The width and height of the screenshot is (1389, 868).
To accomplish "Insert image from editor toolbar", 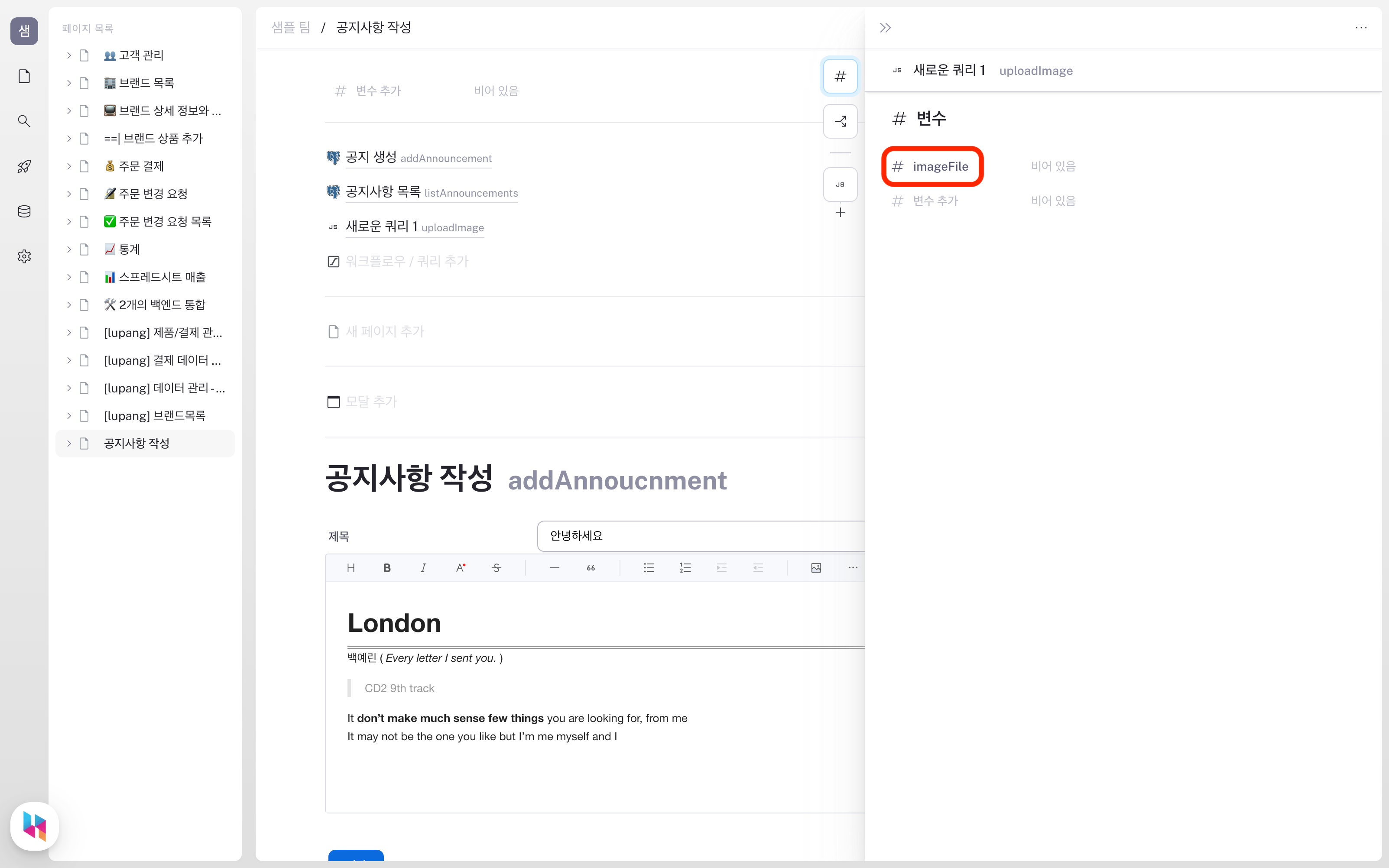I will (816, 568).
